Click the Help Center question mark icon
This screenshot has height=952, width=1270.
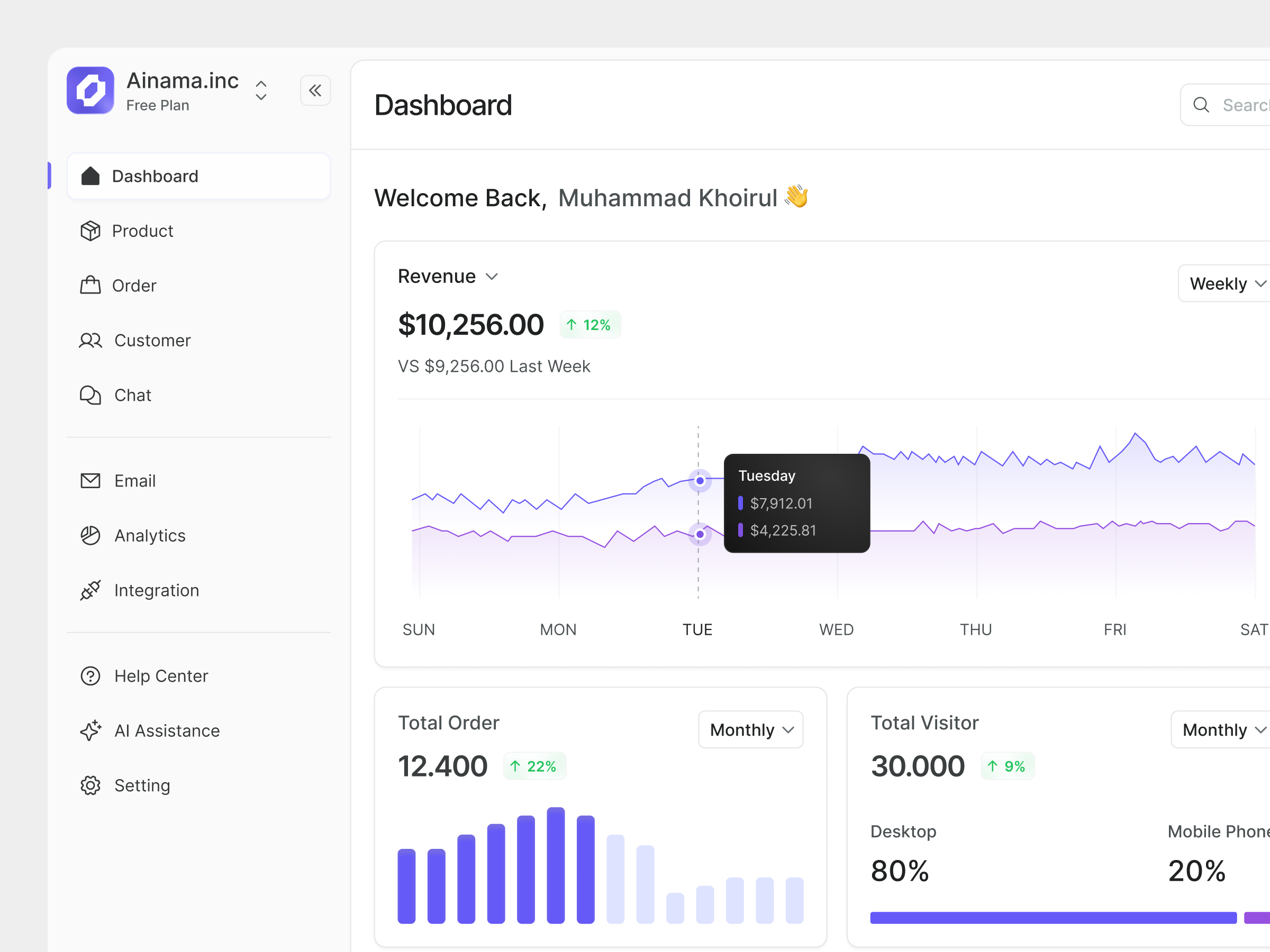90,676
